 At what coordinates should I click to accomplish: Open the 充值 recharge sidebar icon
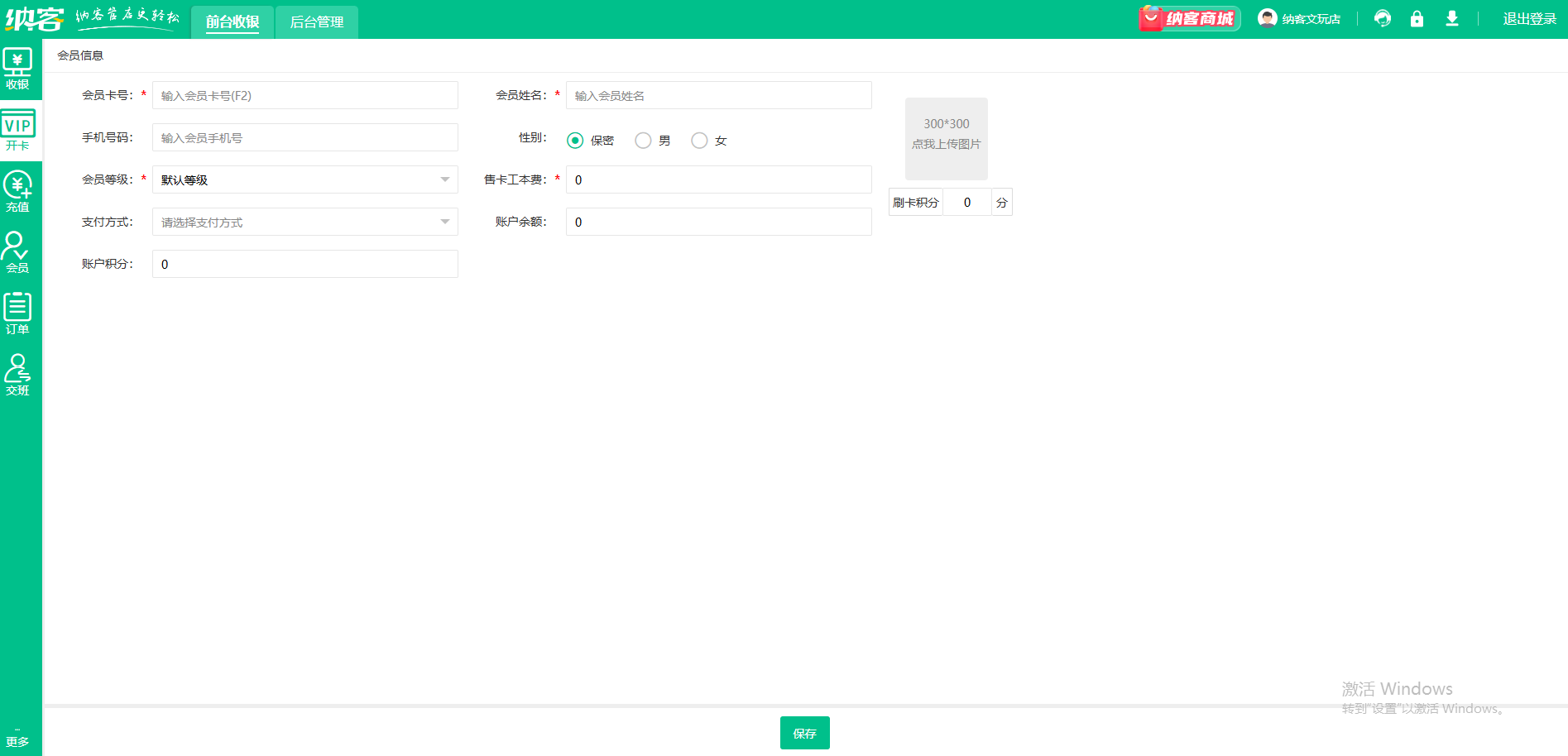coord(17,192)
